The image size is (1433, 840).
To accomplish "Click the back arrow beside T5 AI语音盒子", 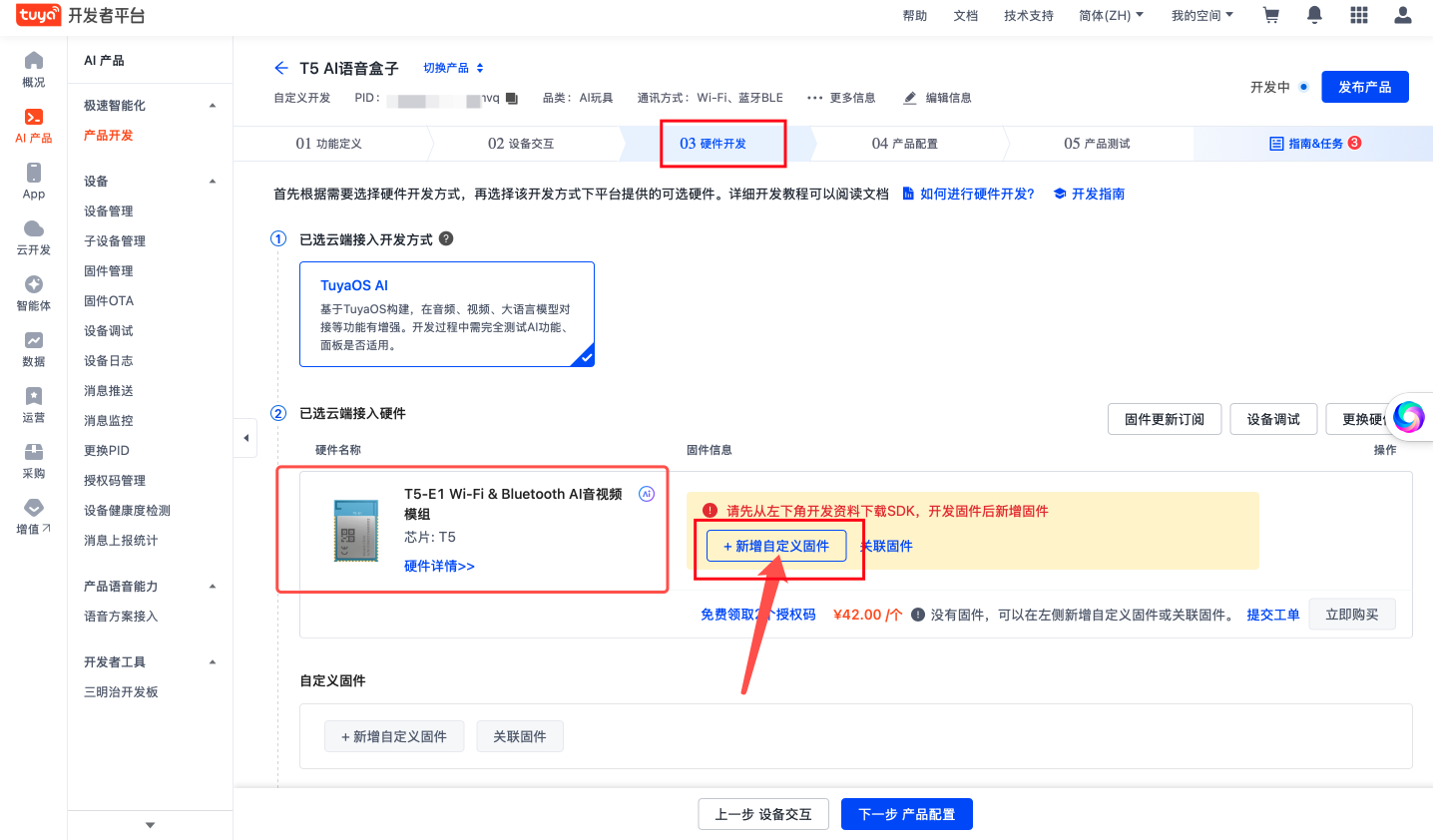I will (x=281, y=68).
